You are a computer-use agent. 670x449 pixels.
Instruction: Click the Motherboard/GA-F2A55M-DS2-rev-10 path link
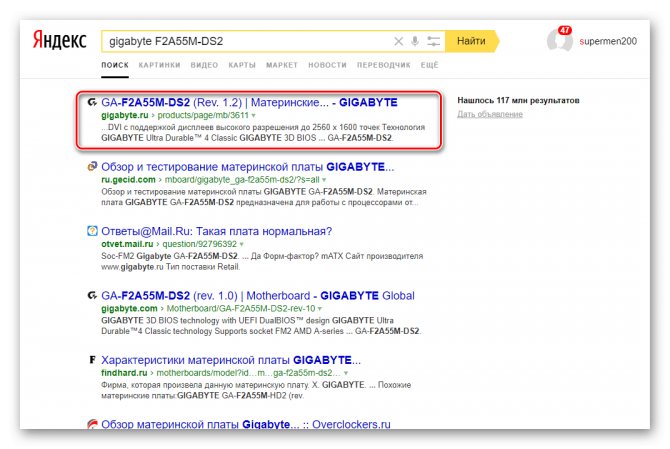(241, 308)
